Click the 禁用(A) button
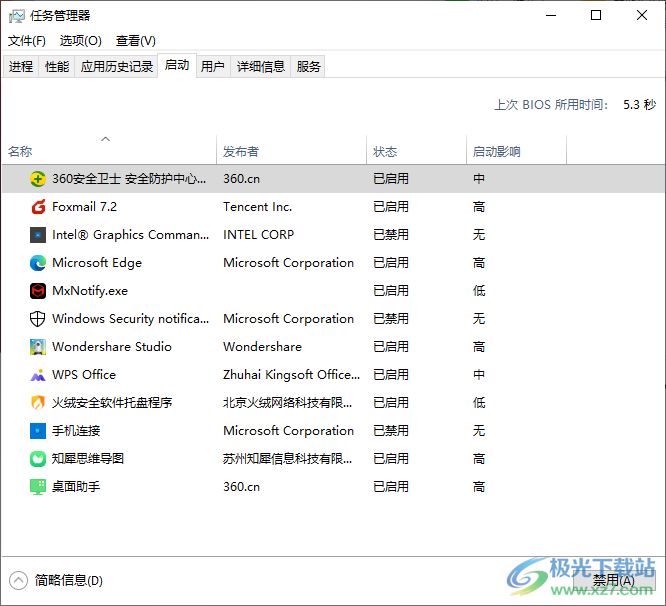The image size is (666, 606). [x=614, y=580]
